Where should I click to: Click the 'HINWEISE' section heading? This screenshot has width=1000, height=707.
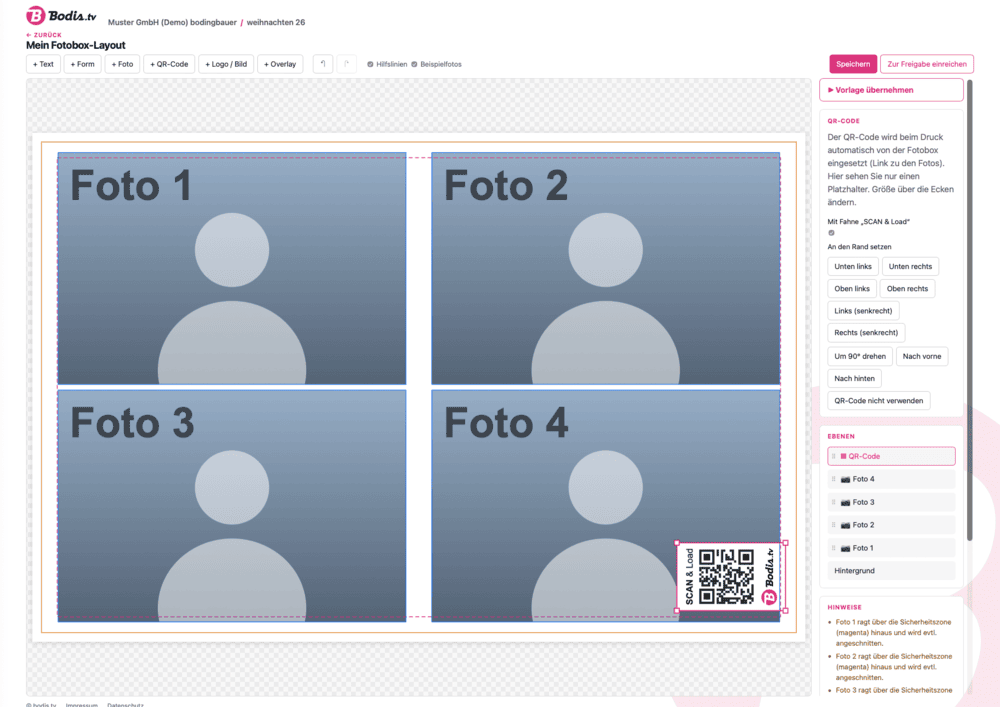pos(844,608)
